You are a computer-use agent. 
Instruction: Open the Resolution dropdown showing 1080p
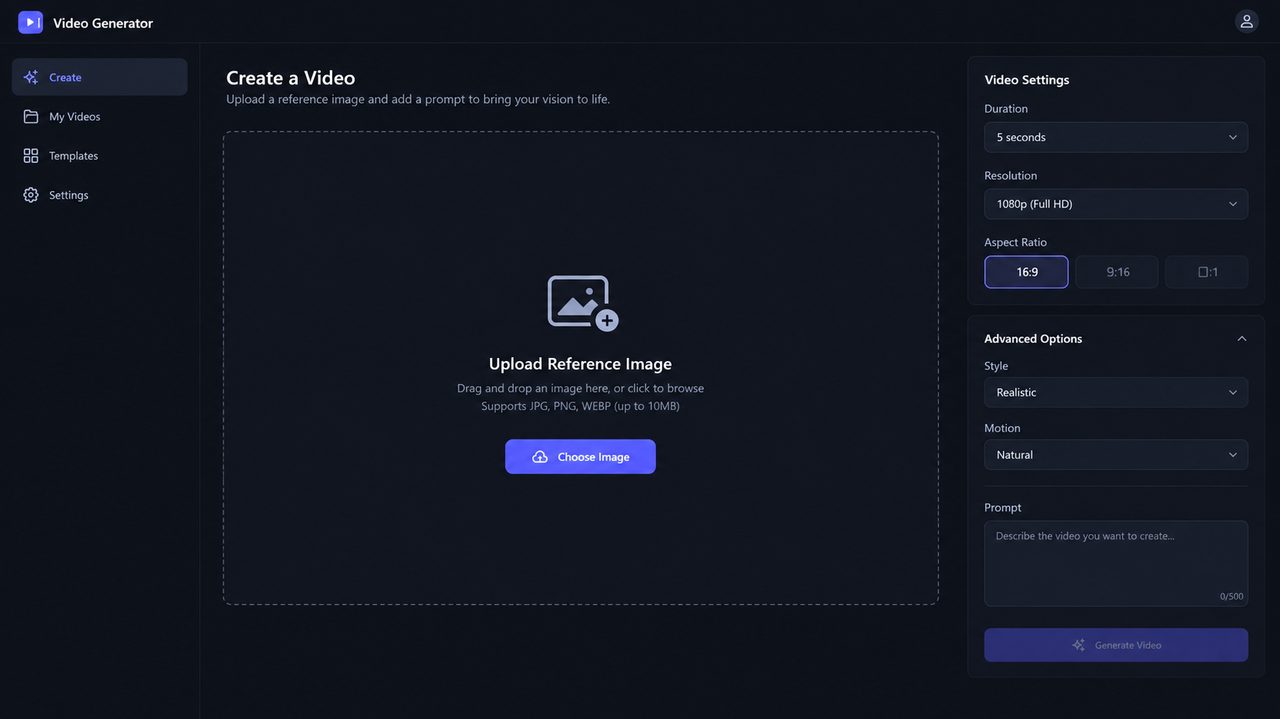1116,204
